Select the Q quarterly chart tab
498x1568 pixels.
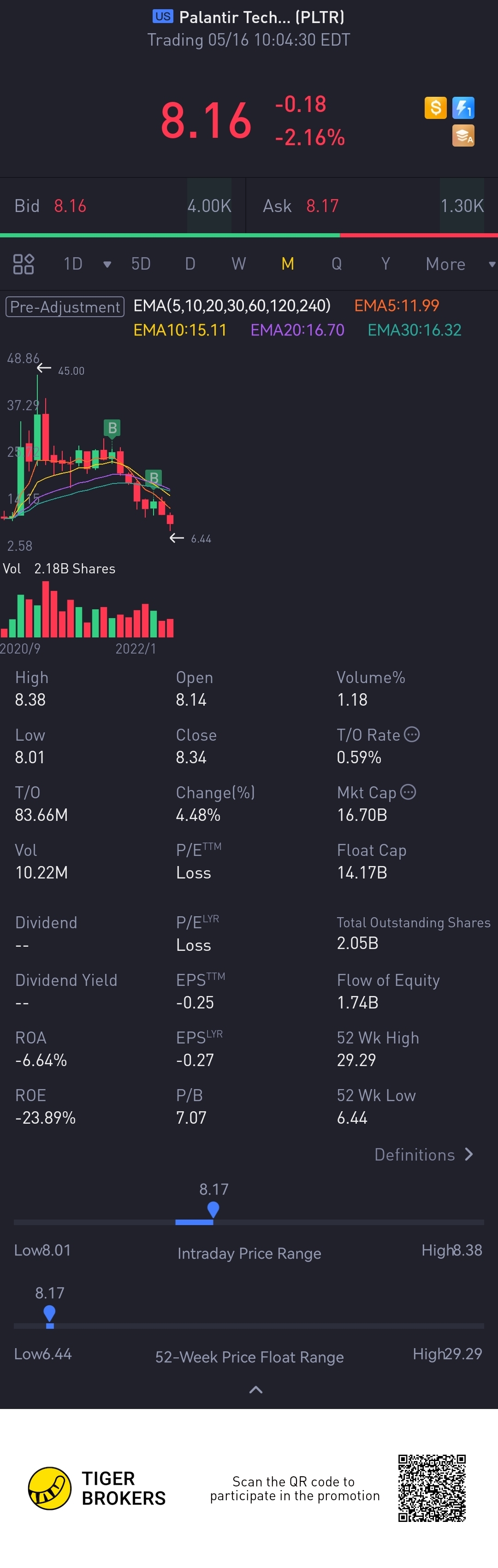[x=336, y=264]
